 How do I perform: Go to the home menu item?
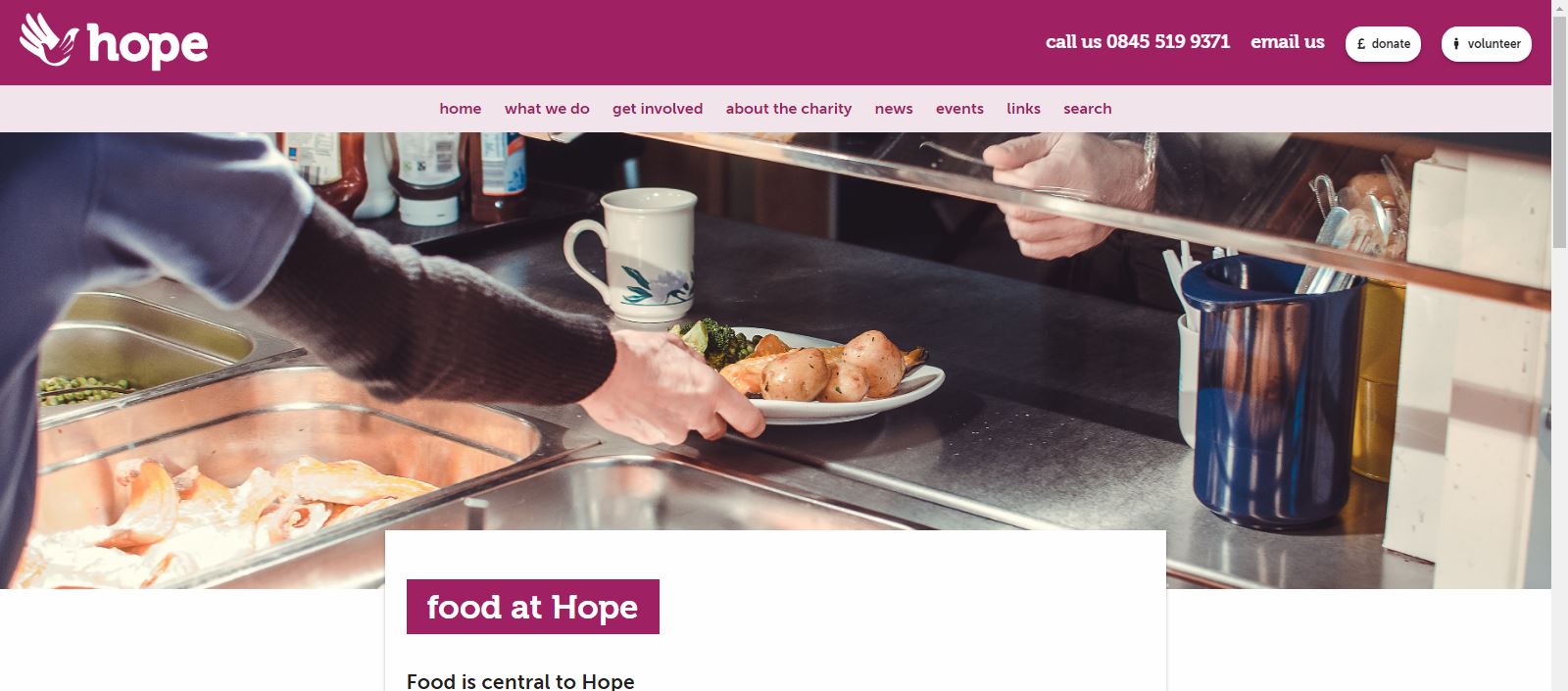[461, 109]
